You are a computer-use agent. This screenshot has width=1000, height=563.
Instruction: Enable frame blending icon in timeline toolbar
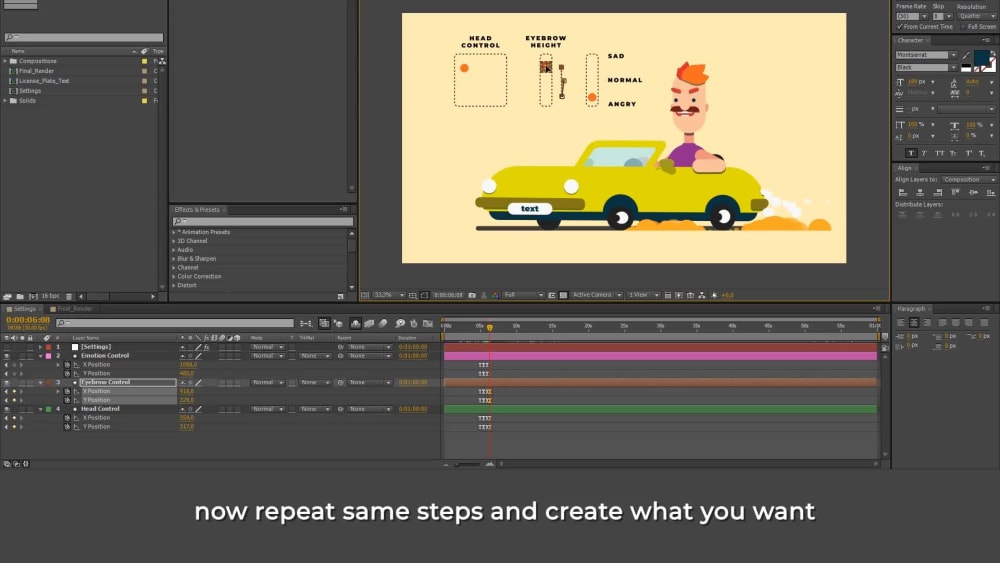pyautogui.click(x=369, y=323)
